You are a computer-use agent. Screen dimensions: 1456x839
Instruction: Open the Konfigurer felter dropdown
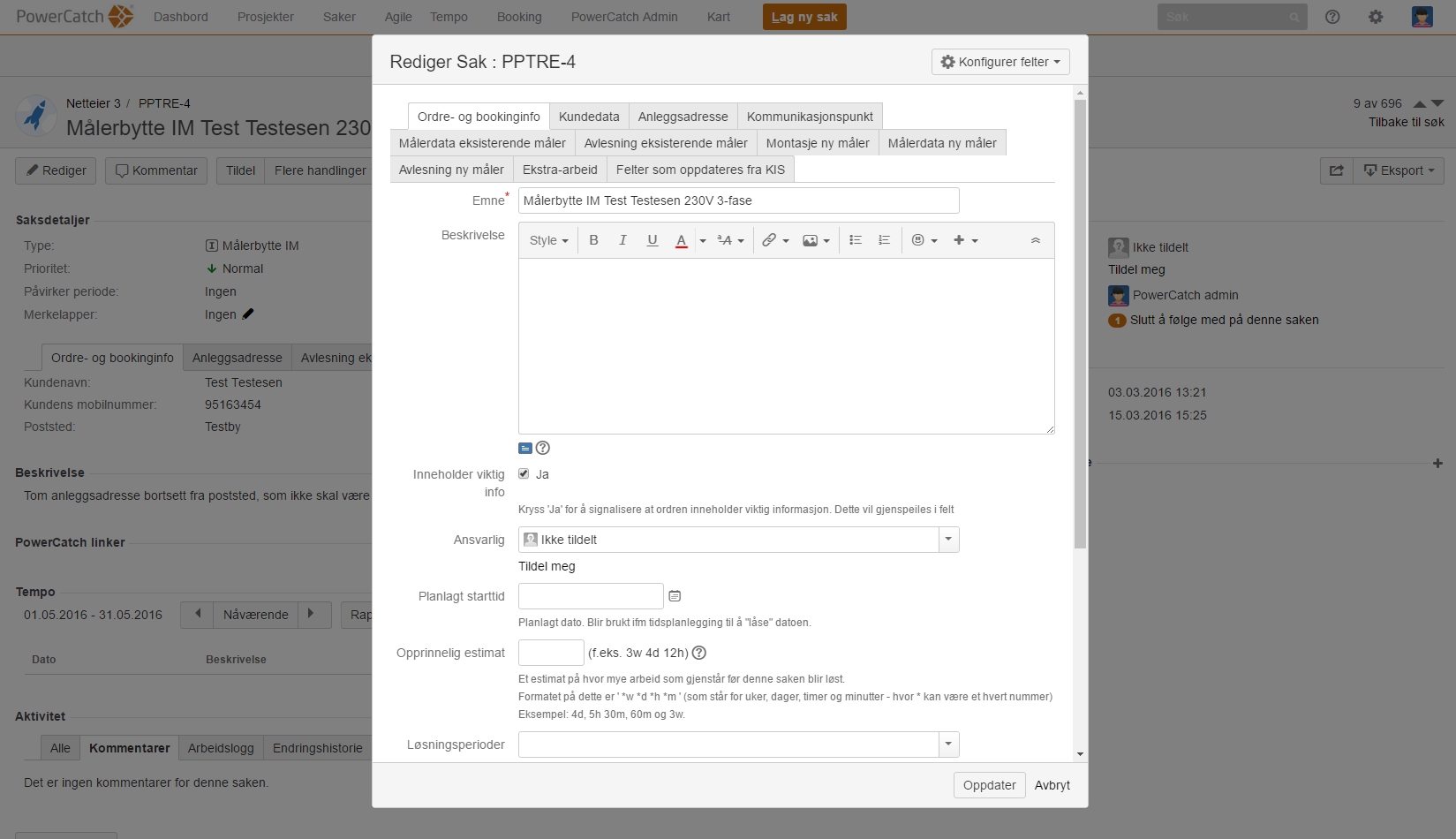[1000, 62]
